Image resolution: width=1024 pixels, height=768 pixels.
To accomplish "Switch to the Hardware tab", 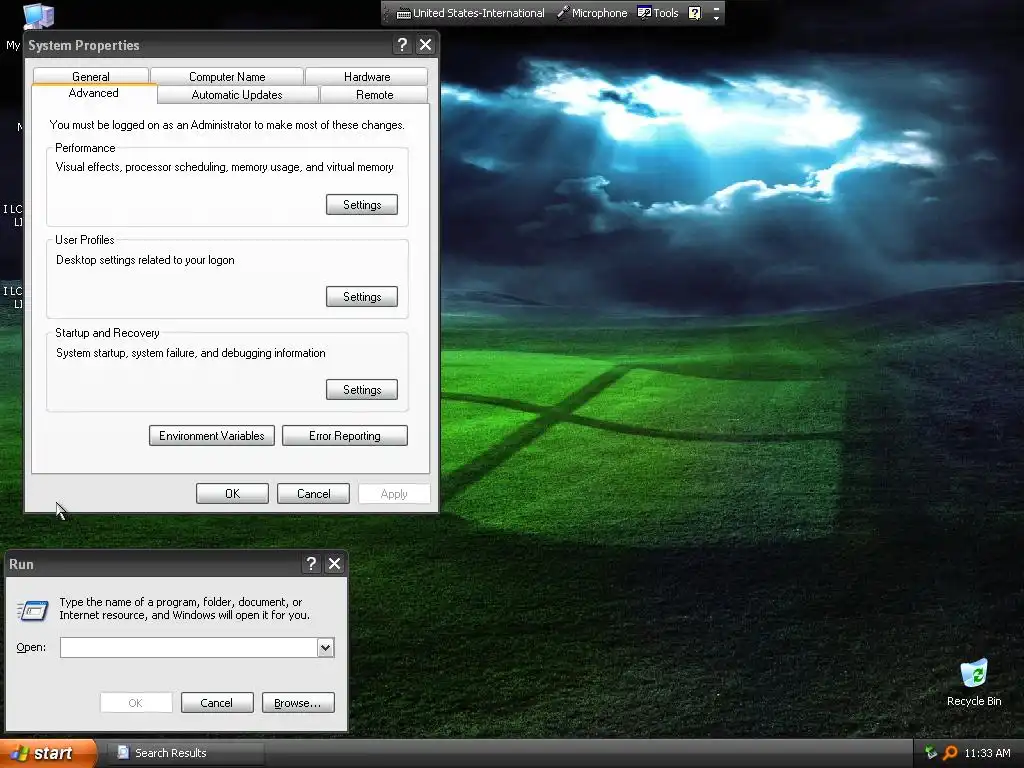I will (367, 76).
